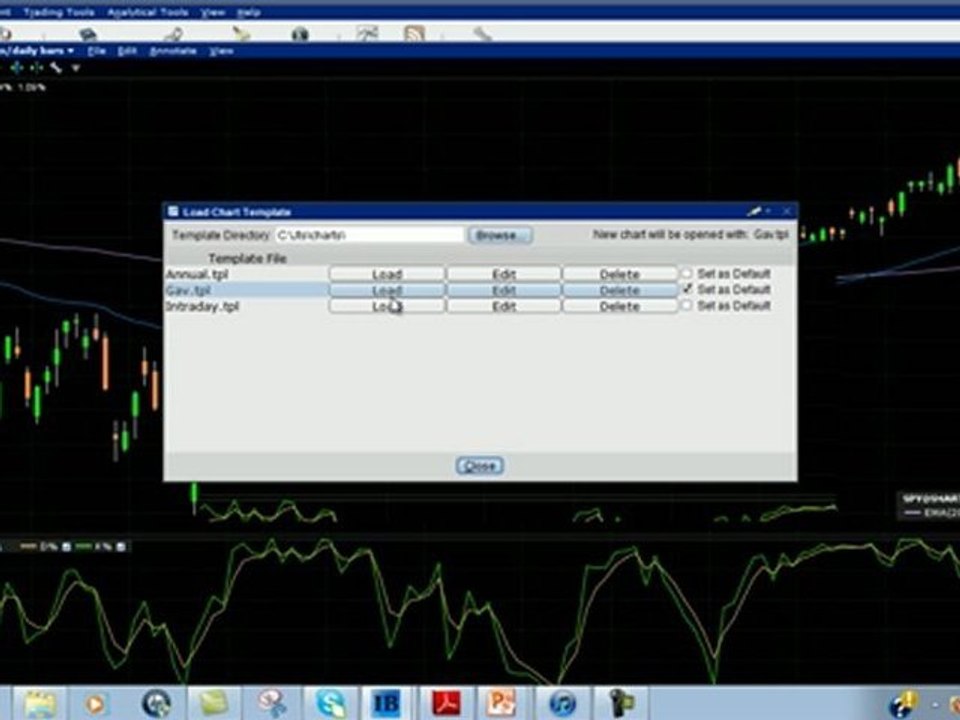Delete the Annual.tpl template
This screenshot has width=960, height=720.
click(620, 274)
